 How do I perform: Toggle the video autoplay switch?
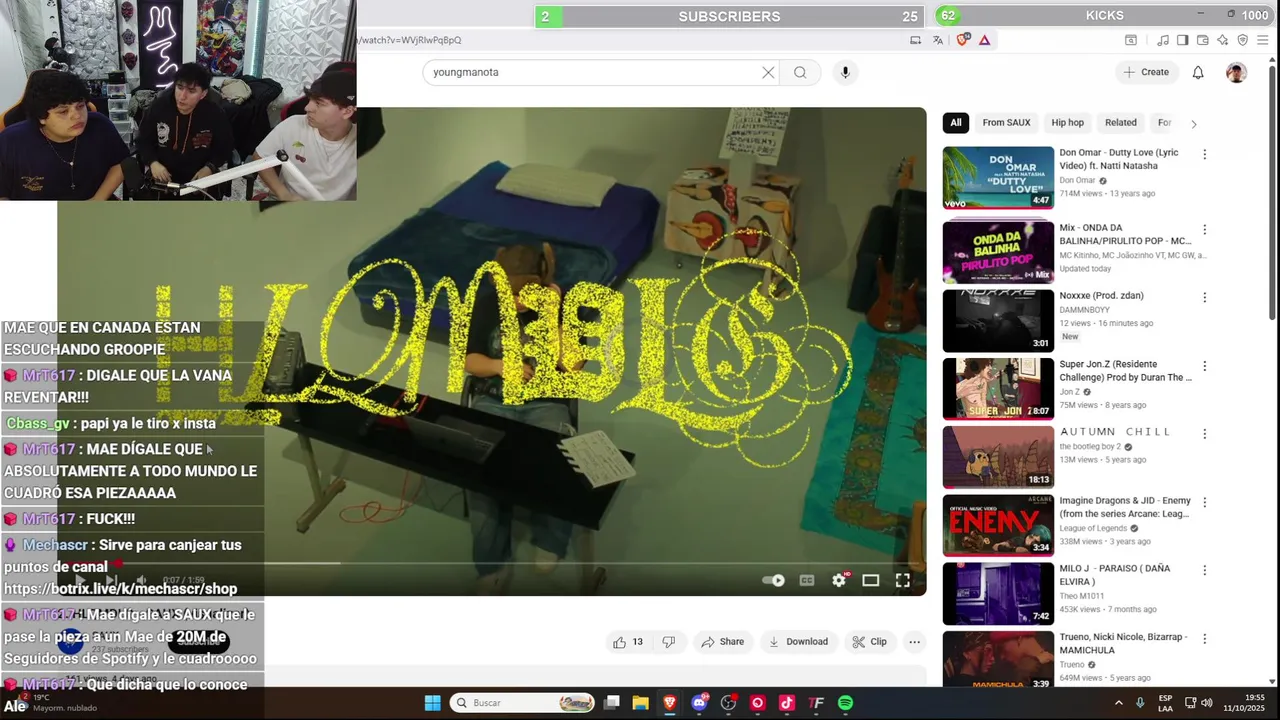tap(773, 580)
